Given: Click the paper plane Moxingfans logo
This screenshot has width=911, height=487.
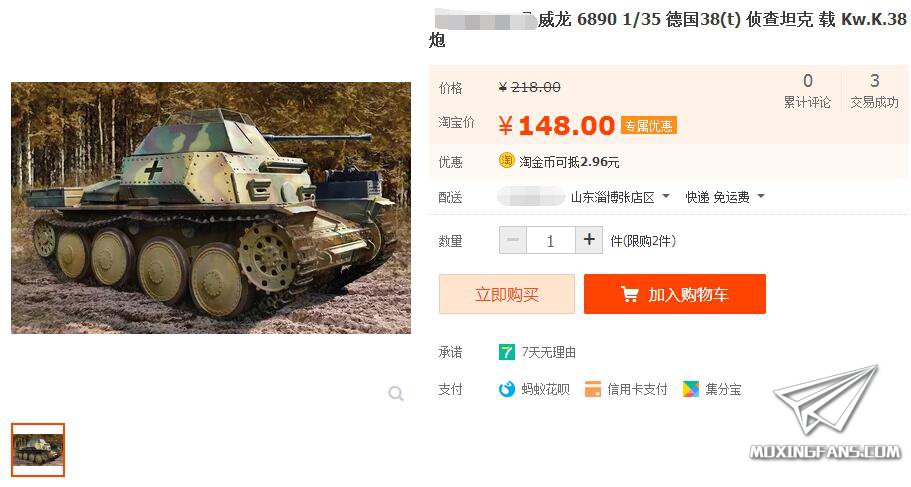Looking at the screenshot, I should [826, 412].
